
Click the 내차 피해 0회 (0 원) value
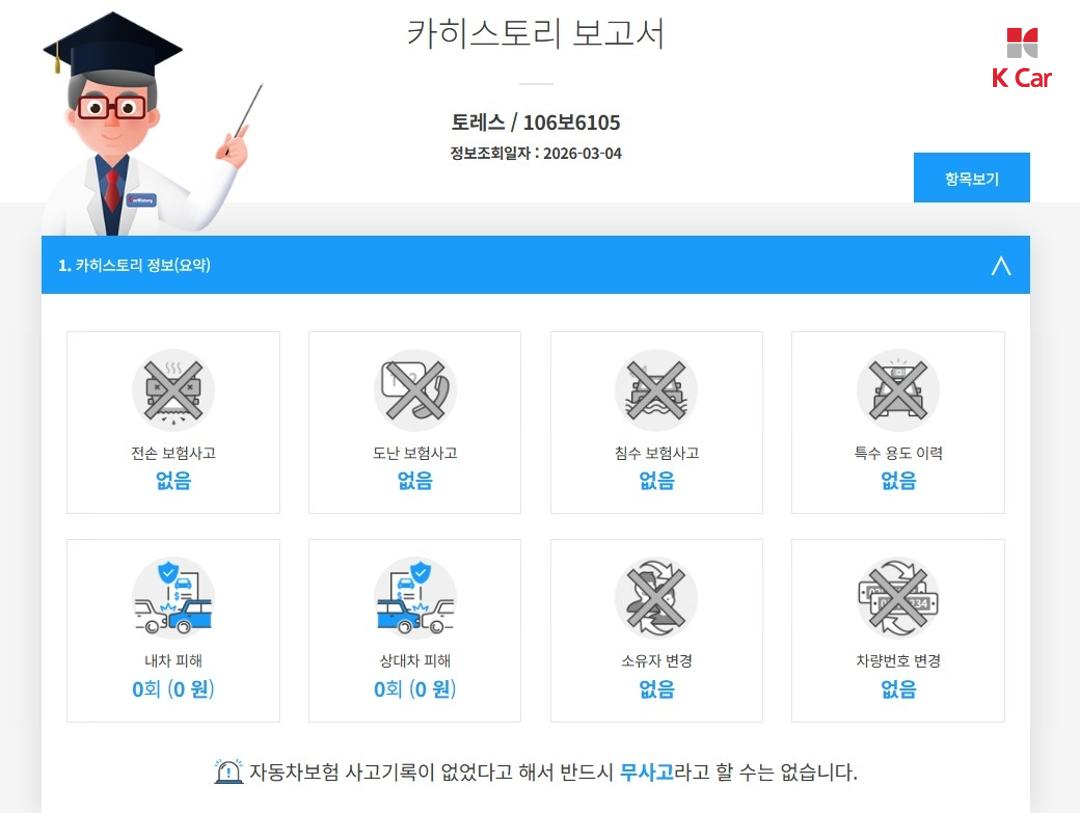[174, 689]
